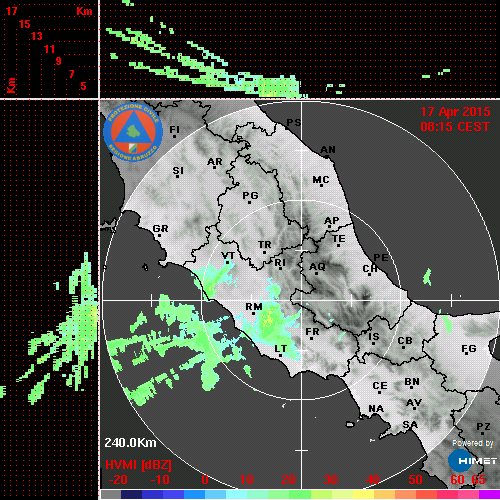Click the RM city marker for Rome

254,314
